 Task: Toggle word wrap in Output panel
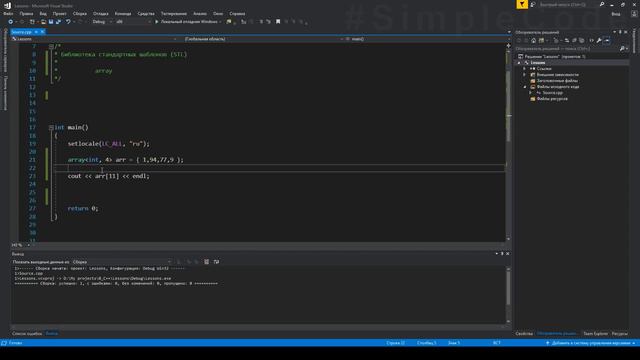216,262
